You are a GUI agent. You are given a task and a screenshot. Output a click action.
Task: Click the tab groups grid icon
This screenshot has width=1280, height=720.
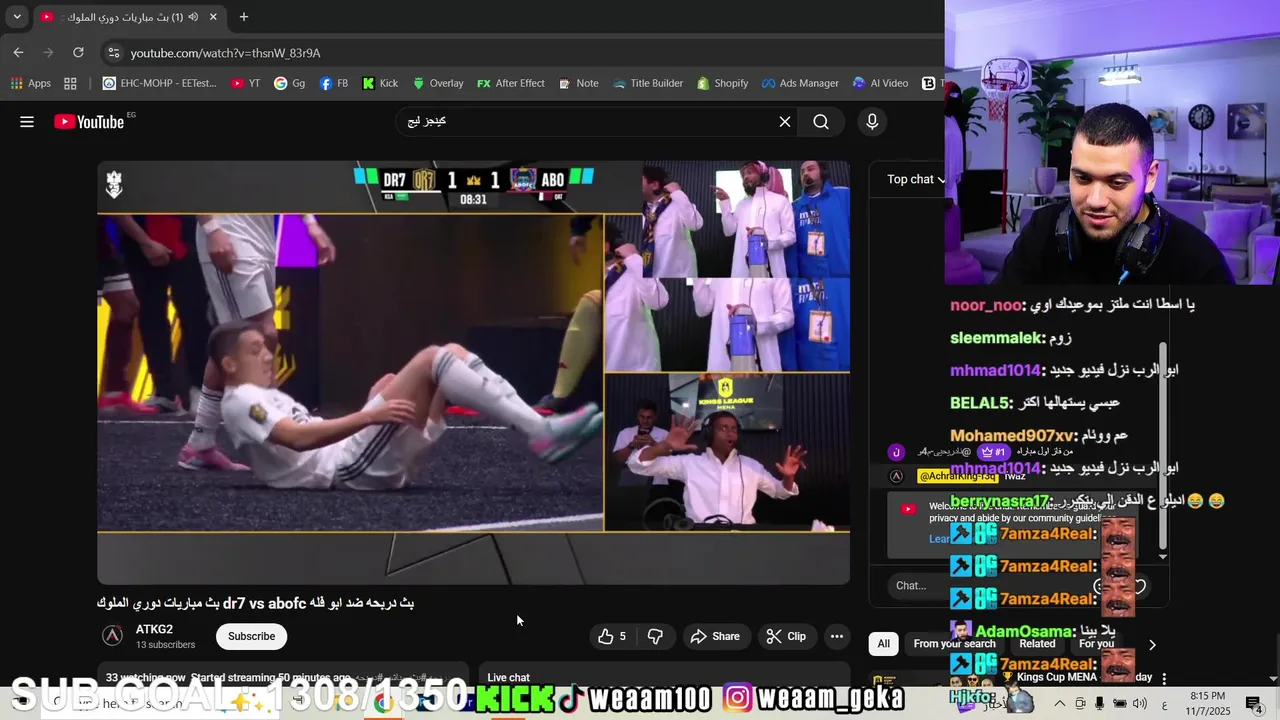70,83
